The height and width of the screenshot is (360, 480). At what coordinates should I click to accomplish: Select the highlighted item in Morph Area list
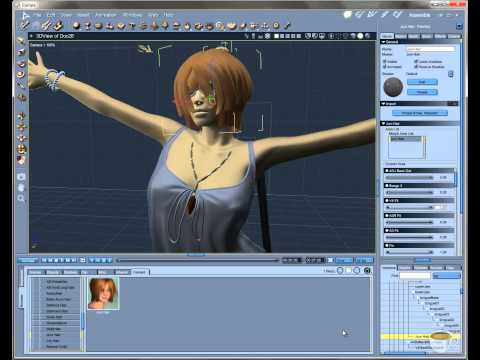click(406, 139)
